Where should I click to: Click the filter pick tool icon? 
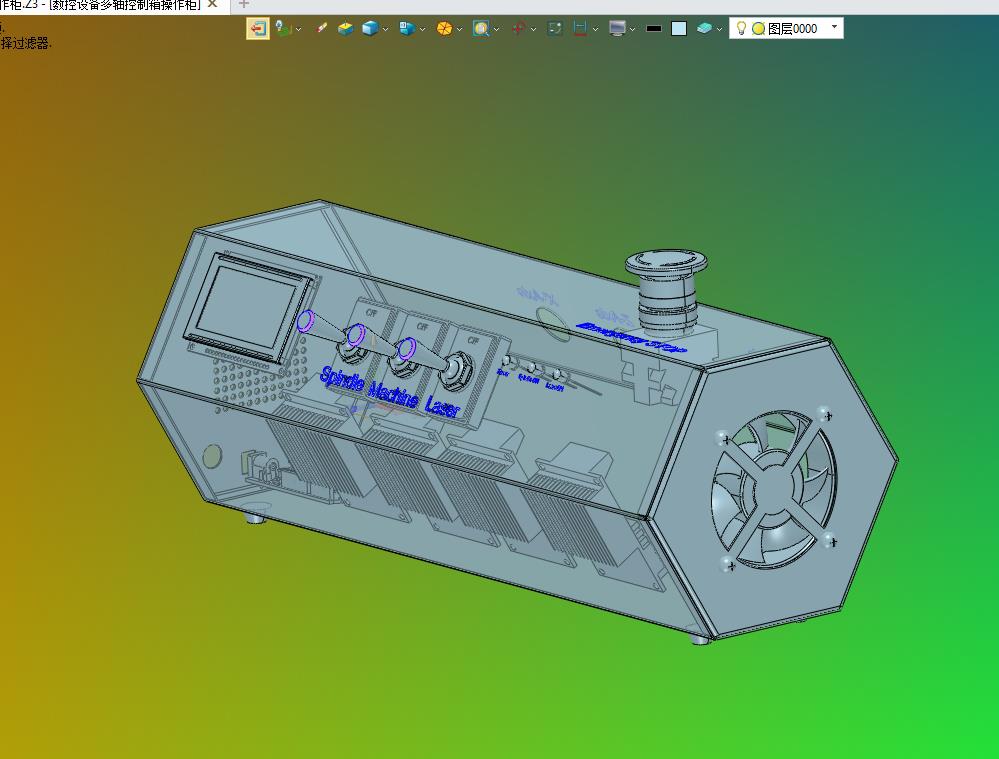284,29
